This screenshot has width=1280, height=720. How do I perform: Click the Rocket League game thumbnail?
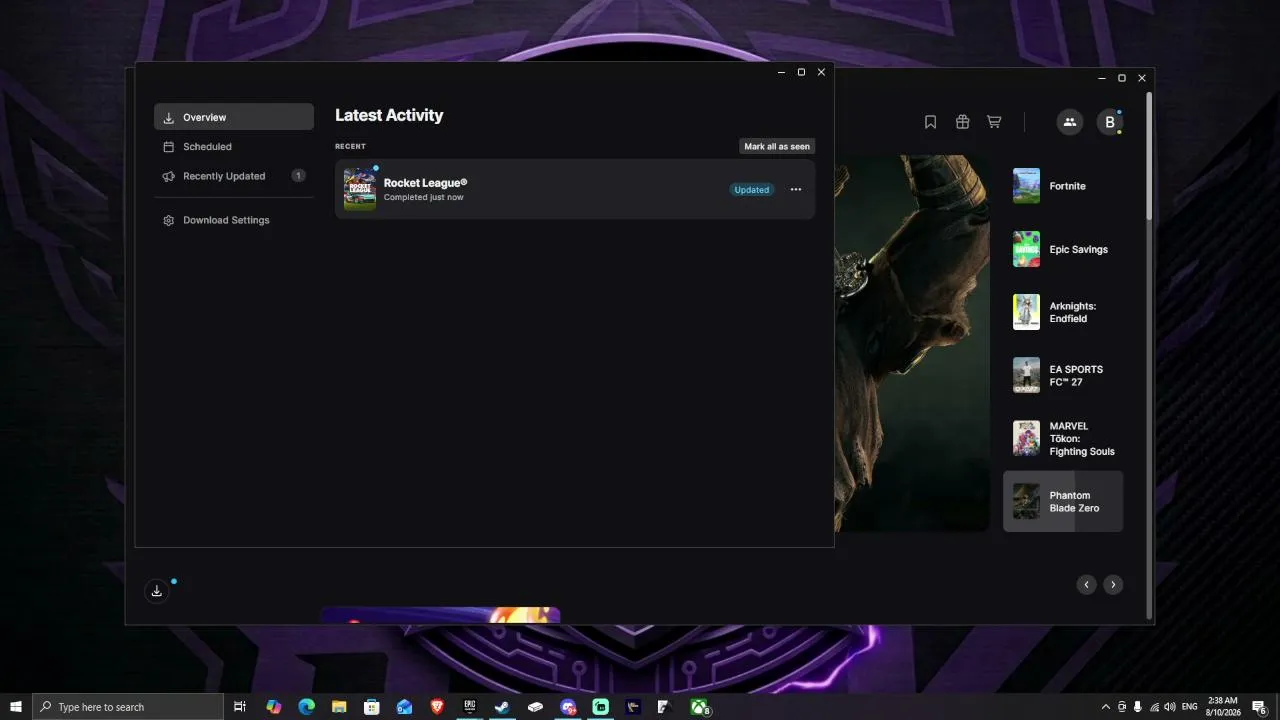pos(360,189)
